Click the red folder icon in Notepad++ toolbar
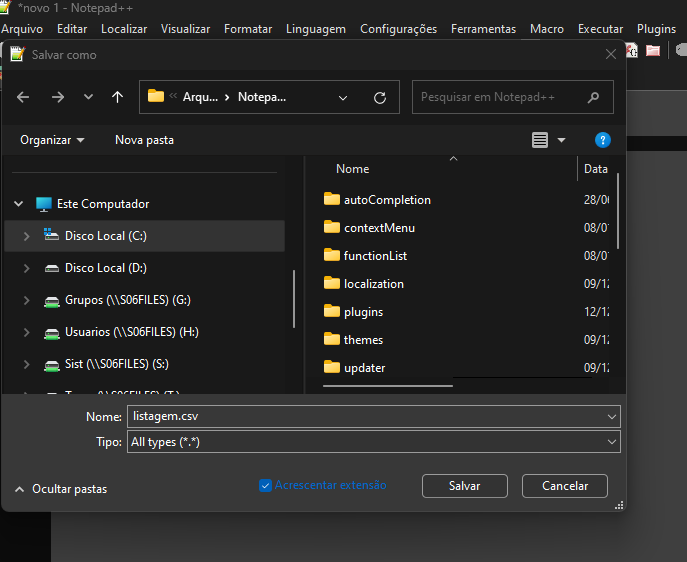 tap(653, 51)
